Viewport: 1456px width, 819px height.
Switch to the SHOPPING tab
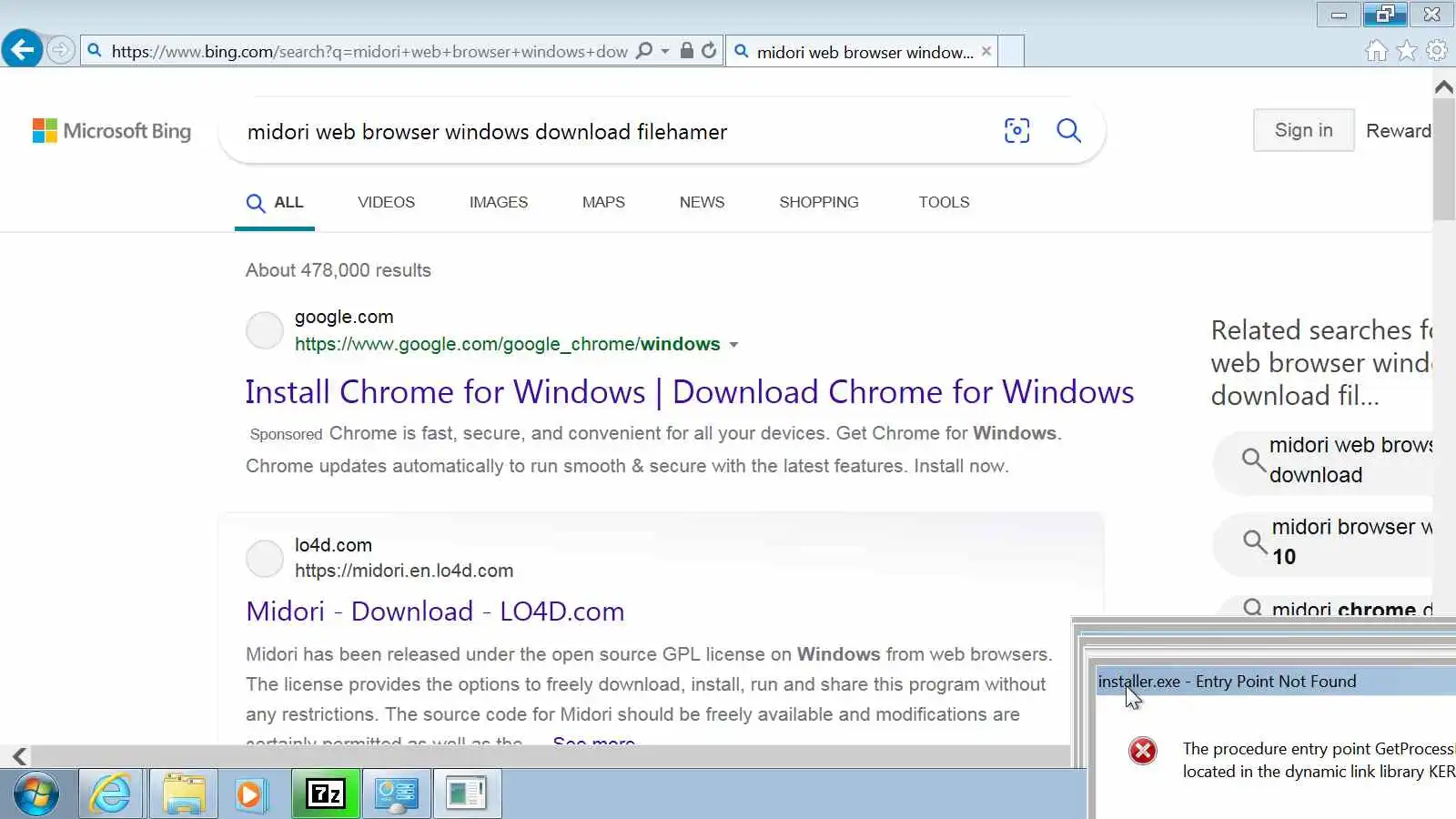pos(818,202)
